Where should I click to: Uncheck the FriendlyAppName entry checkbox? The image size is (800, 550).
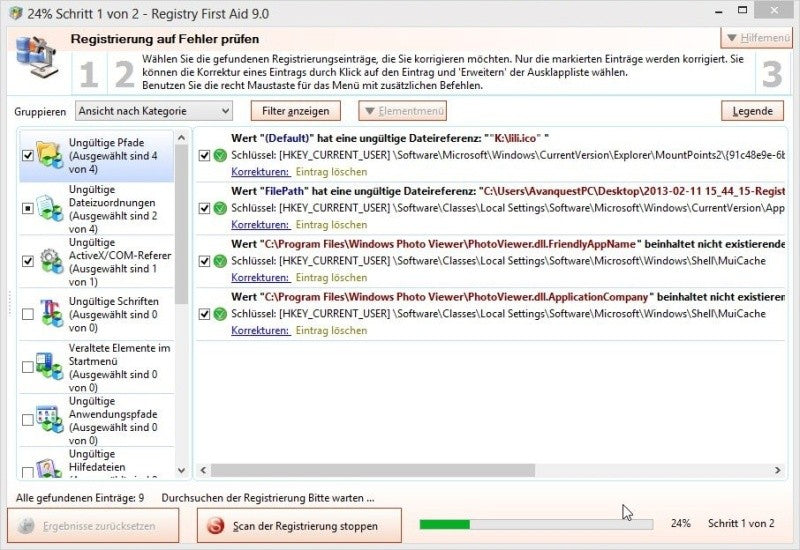tap(204, 261)
